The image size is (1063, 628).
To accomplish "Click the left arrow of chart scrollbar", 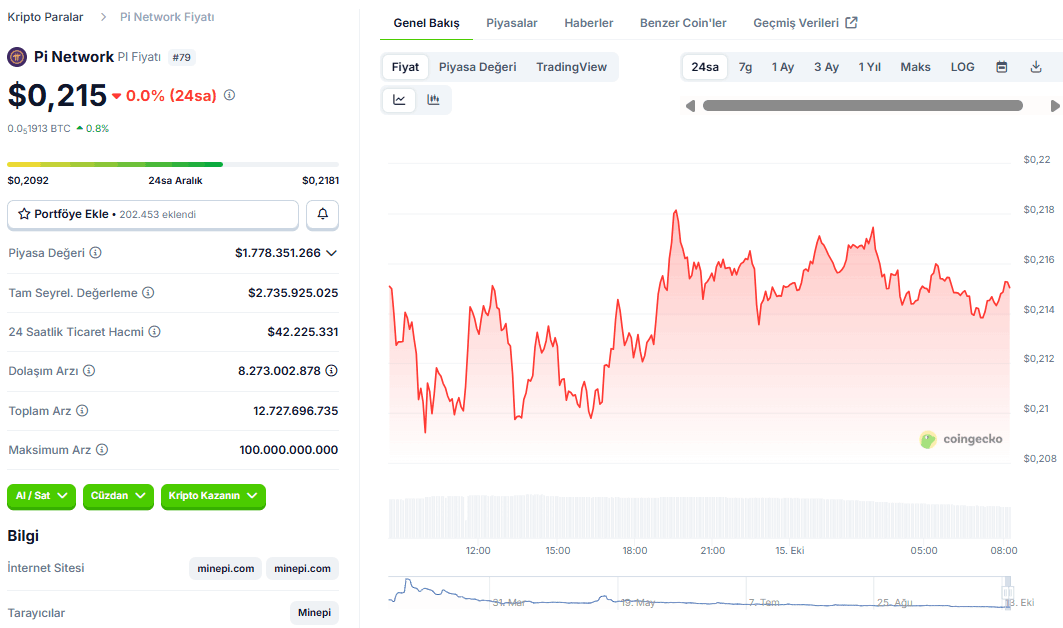I will pos(690,106).
